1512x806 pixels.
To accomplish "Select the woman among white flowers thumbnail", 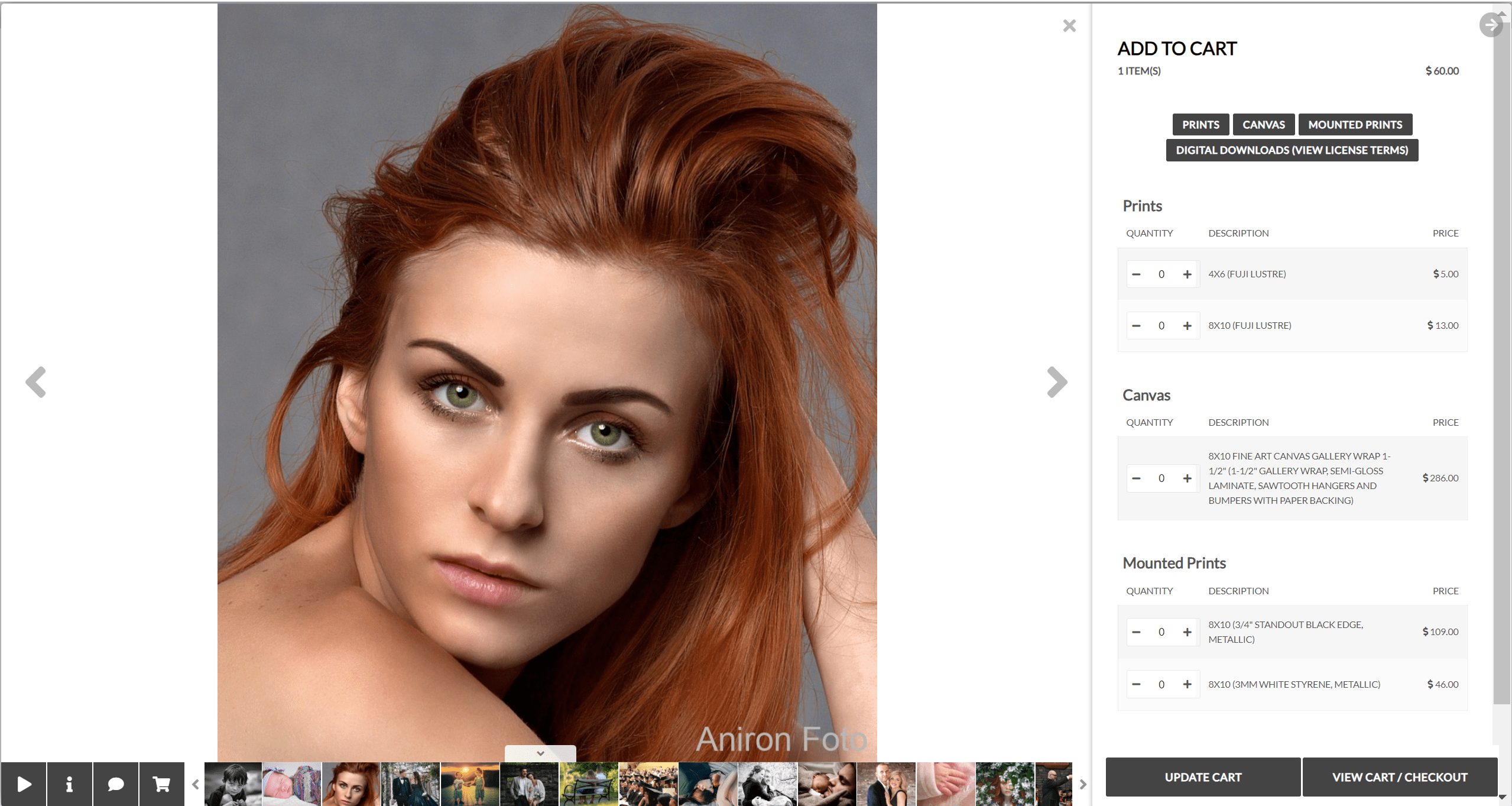I will click(x=1005, y=784).
